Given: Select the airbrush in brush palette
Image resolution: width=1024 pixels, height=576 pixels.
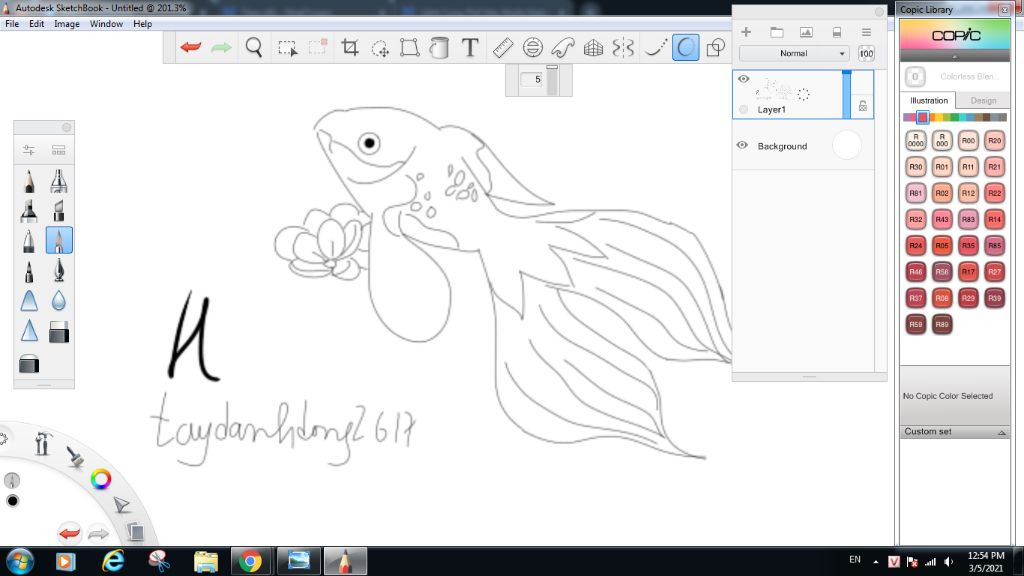Looking at the screenshot, I should [59, 181].
